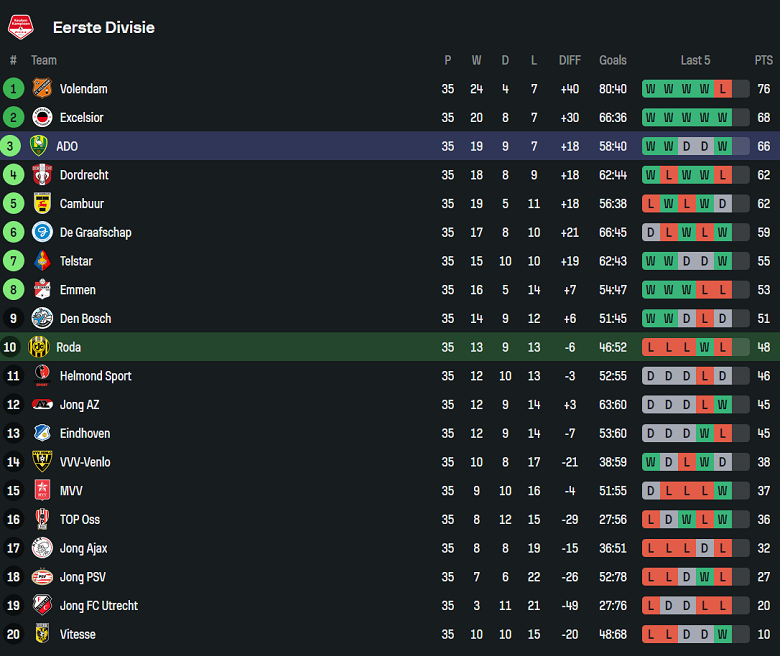The width and height of the screenshot is (780, 656).
Task: Click Volendam's last-five red L result
Action: (x=723, y=89)
